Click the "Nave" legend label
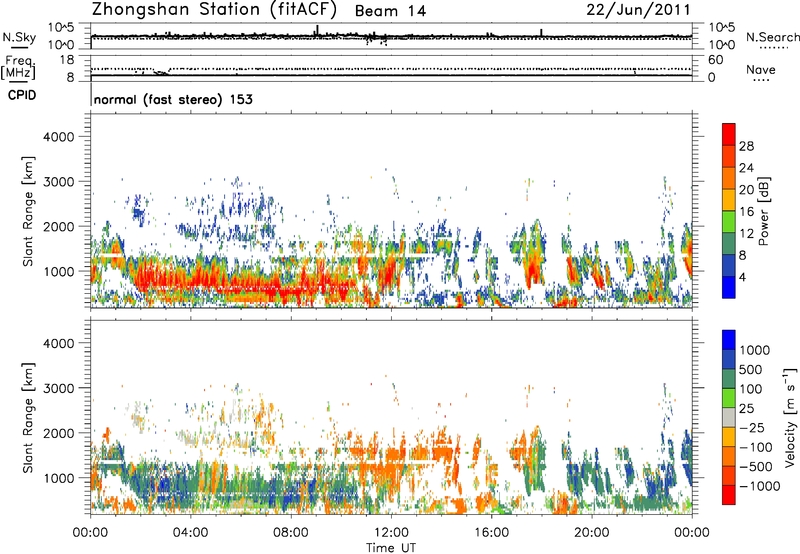Screen dimensions: 800x554 (x=761, y=70)
